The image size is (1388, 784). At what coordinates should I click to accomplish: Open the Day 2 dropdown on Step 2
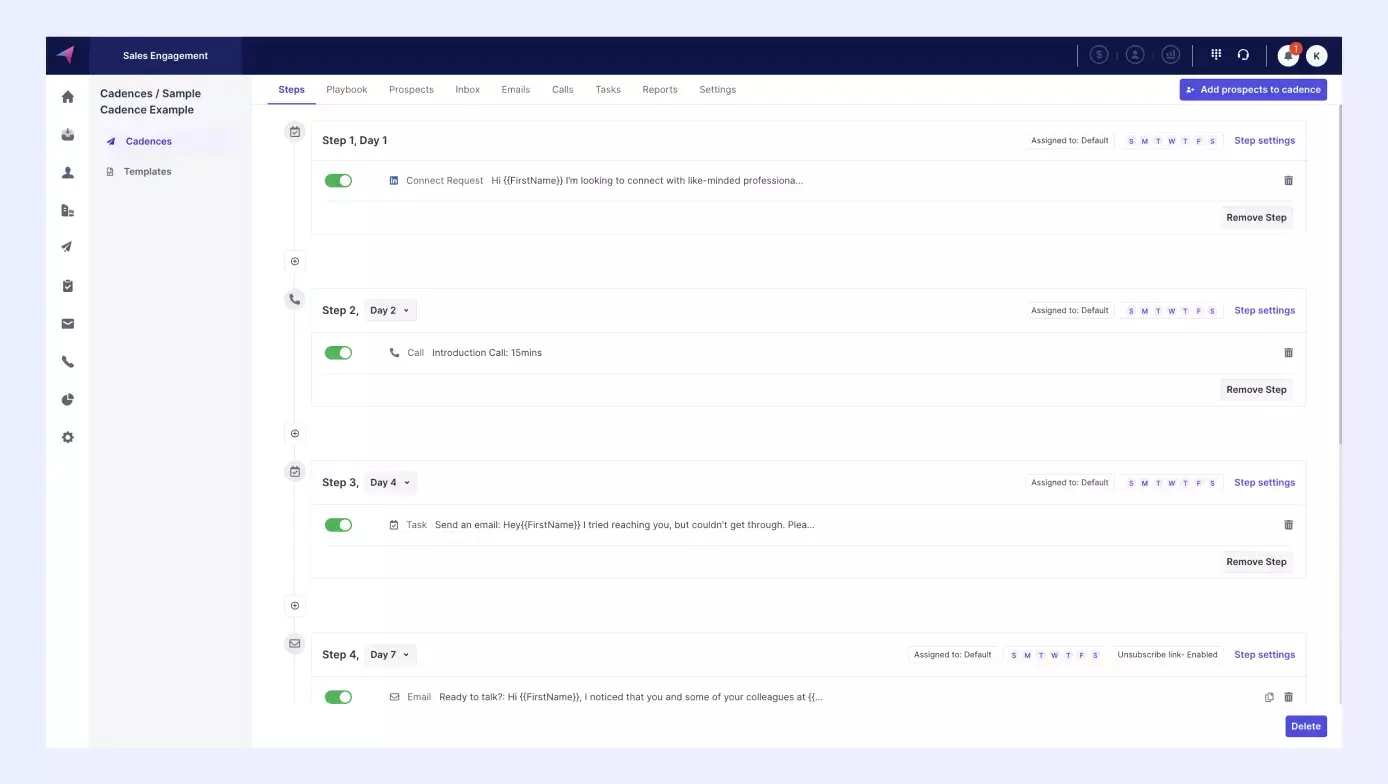(390, 310)
